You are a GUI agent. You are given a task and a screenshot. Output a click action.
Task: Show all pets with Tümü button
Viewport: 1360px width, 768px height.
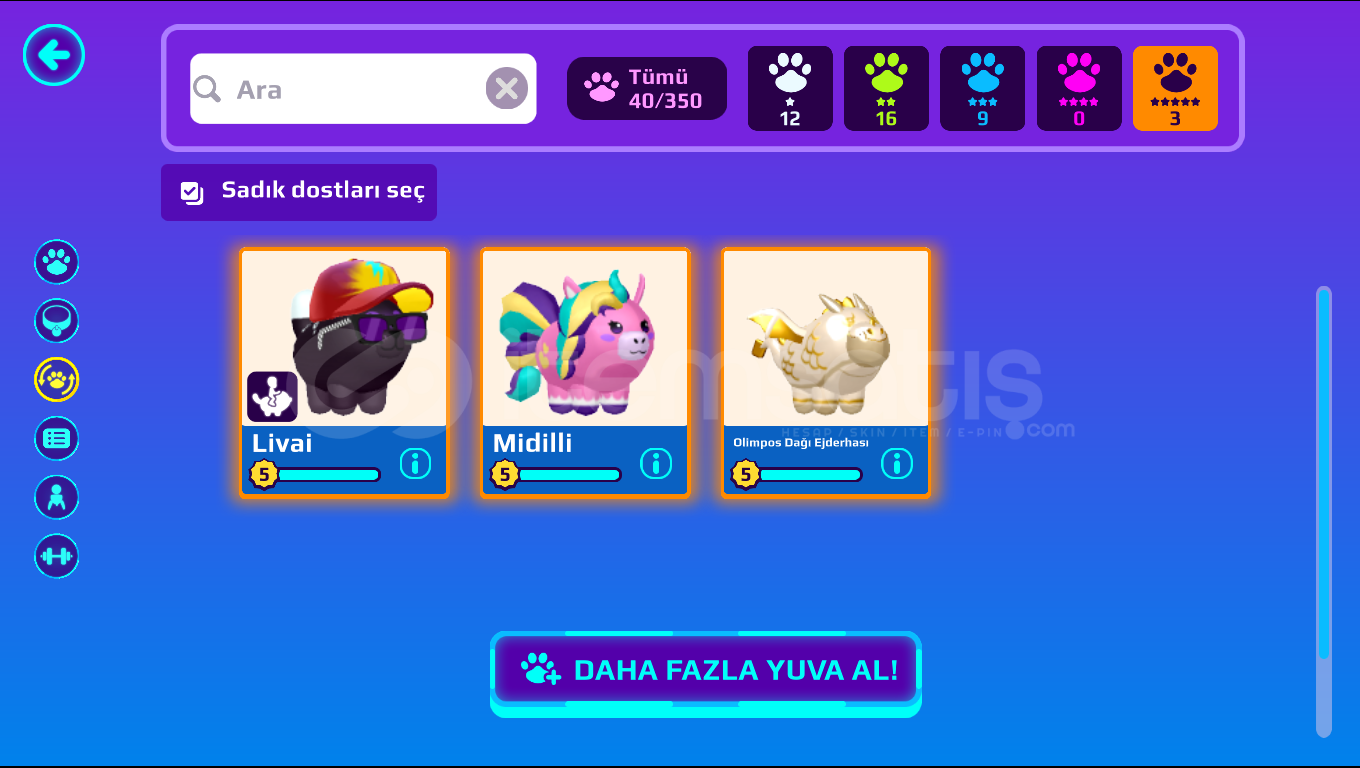pos(647,88)
